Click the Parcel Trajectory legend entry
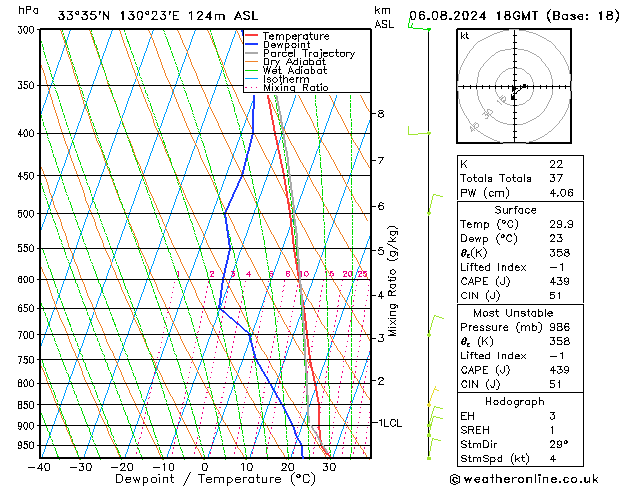Screen dimensions: 629x486 [x=300, y=53]
